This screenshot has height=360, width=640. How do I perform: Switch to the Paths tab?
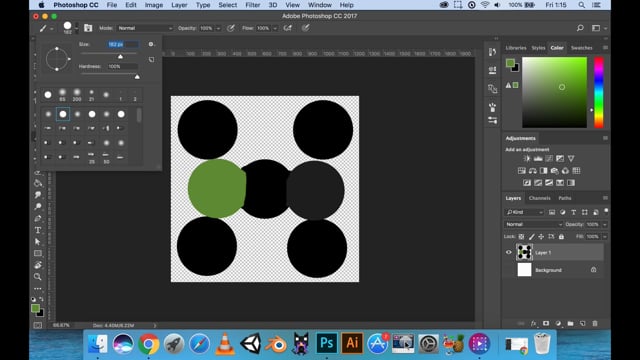coord(564,198)
